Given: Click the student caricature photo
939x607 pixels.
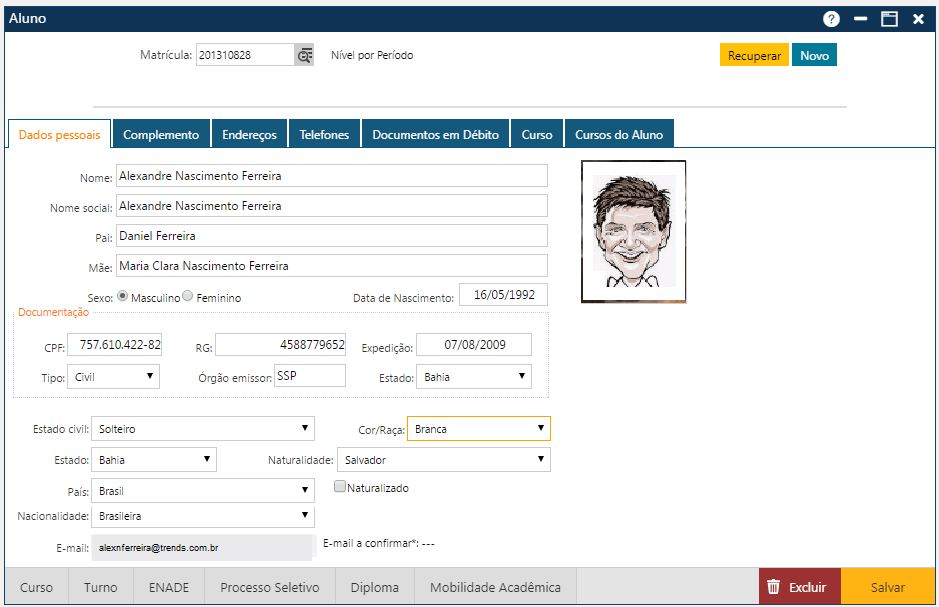Looking at the screenshot, I should (633, 230).
